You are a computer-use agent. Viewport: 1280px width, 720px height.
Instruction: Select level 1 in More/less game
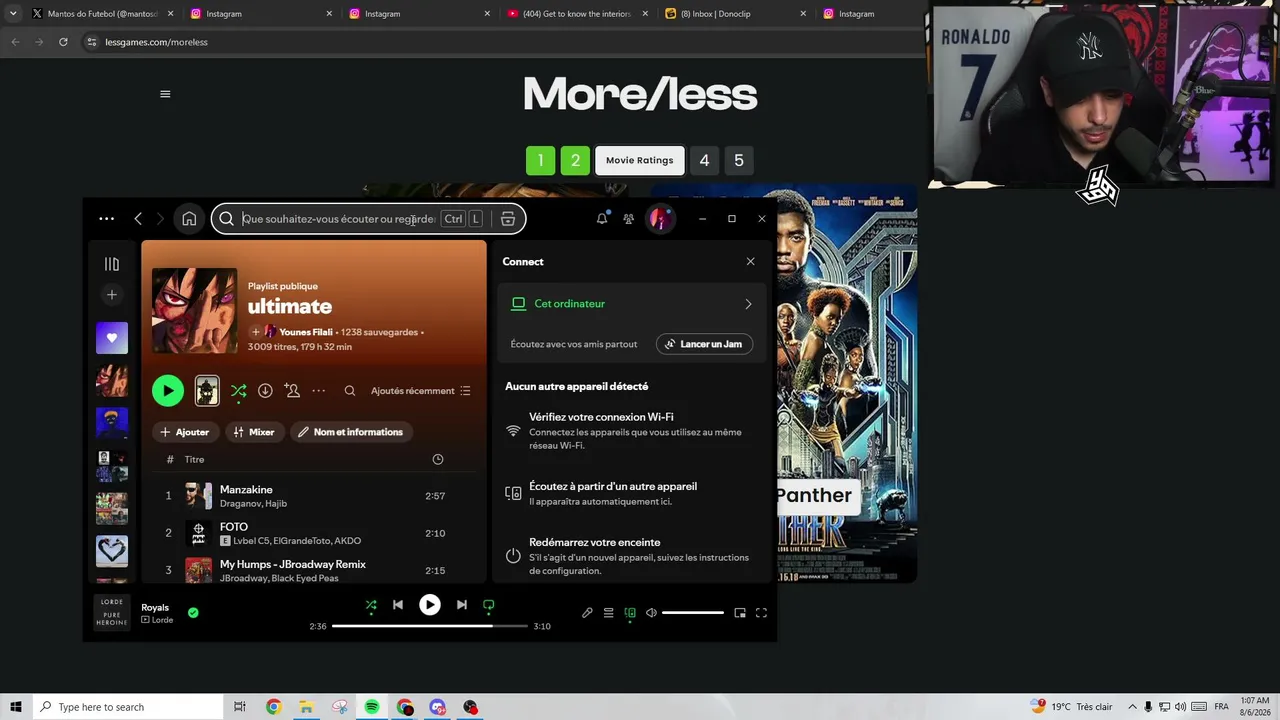[x=540, y=160]
